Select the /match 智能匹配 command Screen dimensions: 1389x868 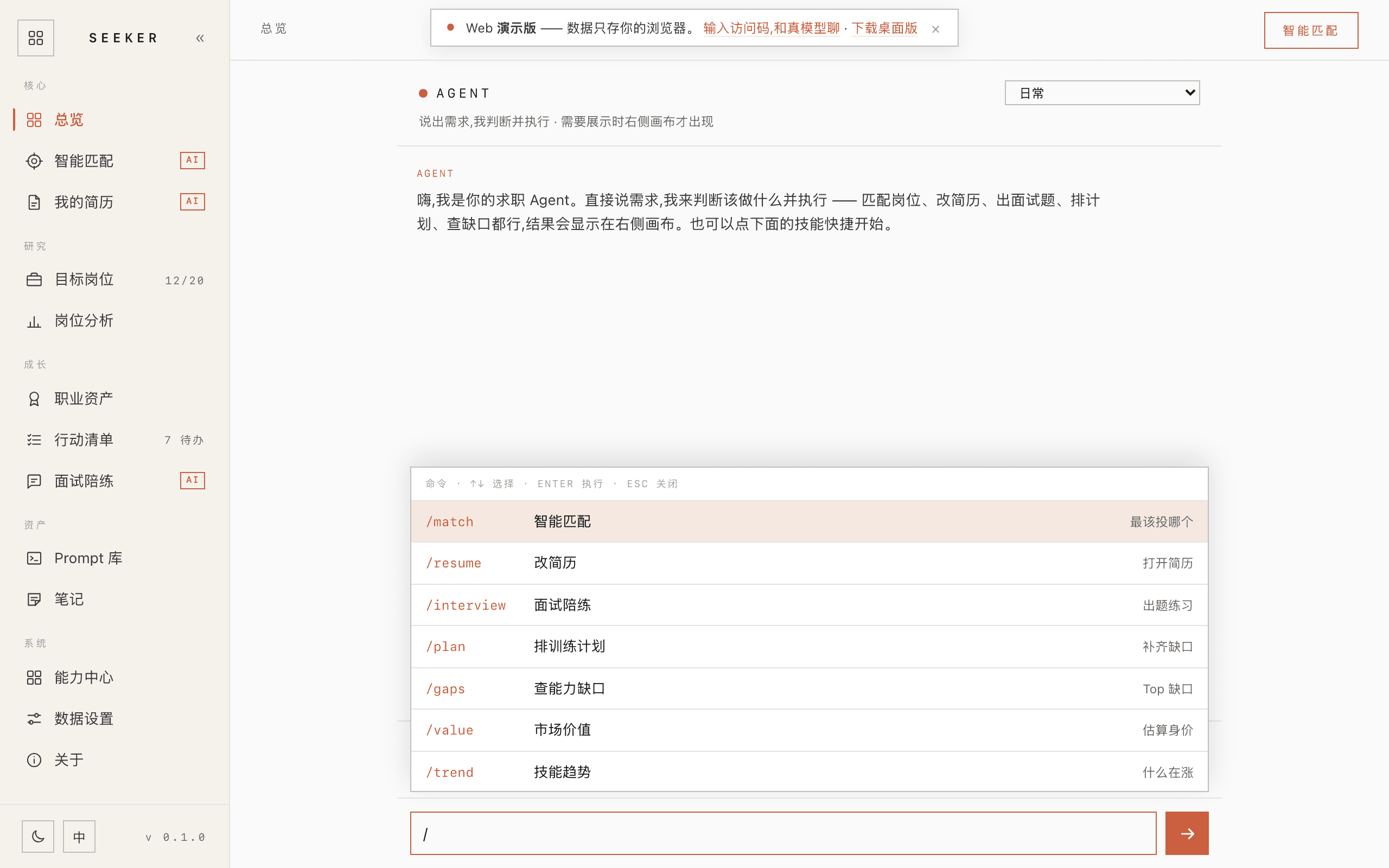pos(810,522)
